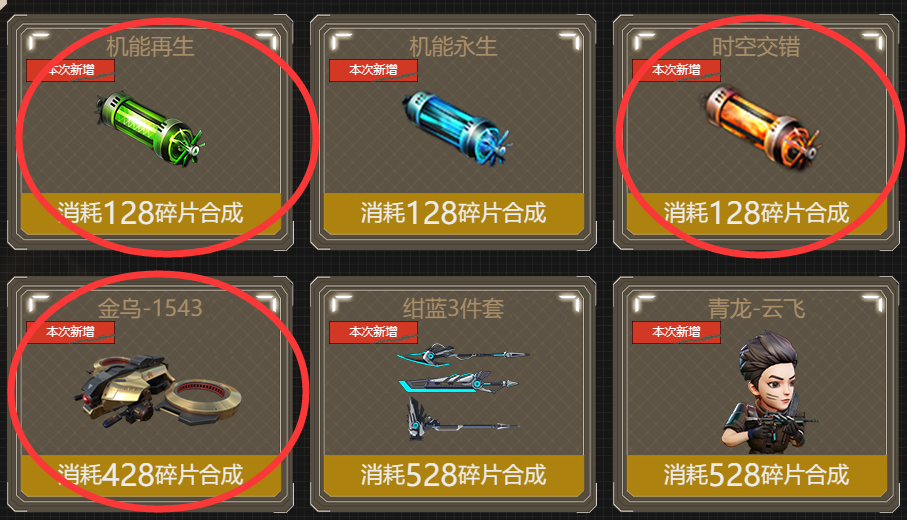Click 消耗428碎片合成 for 金乌-1543
Screen dimensions: 907x520
151,475
